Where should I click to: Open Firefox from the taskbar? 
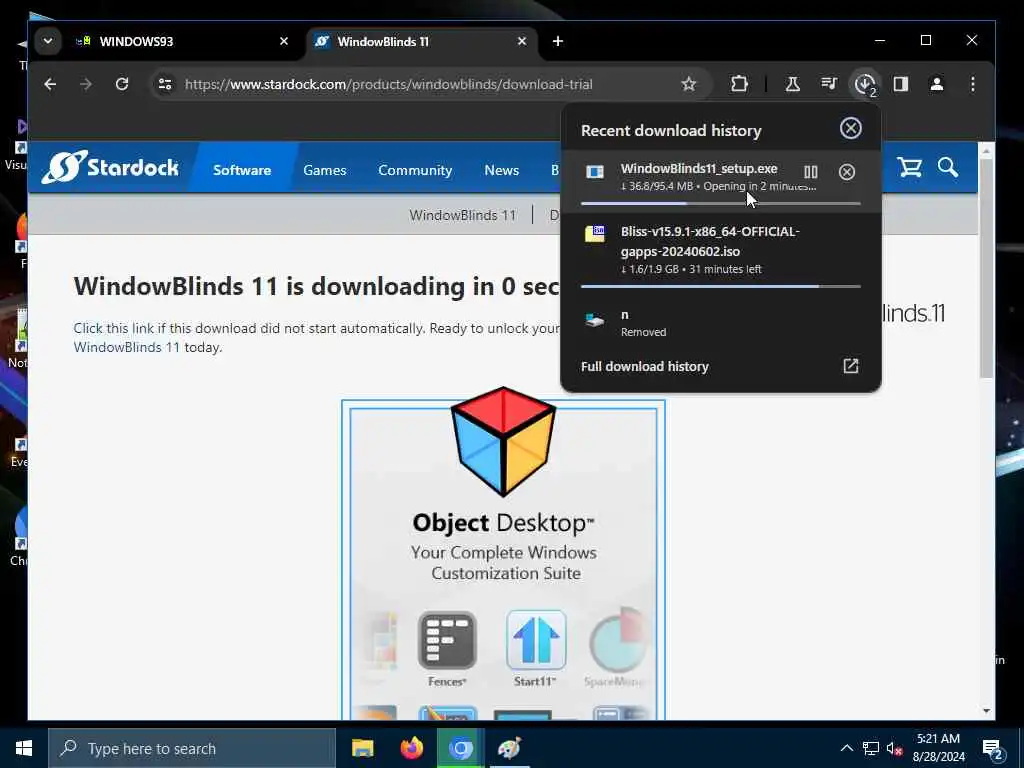coord(411,748)
